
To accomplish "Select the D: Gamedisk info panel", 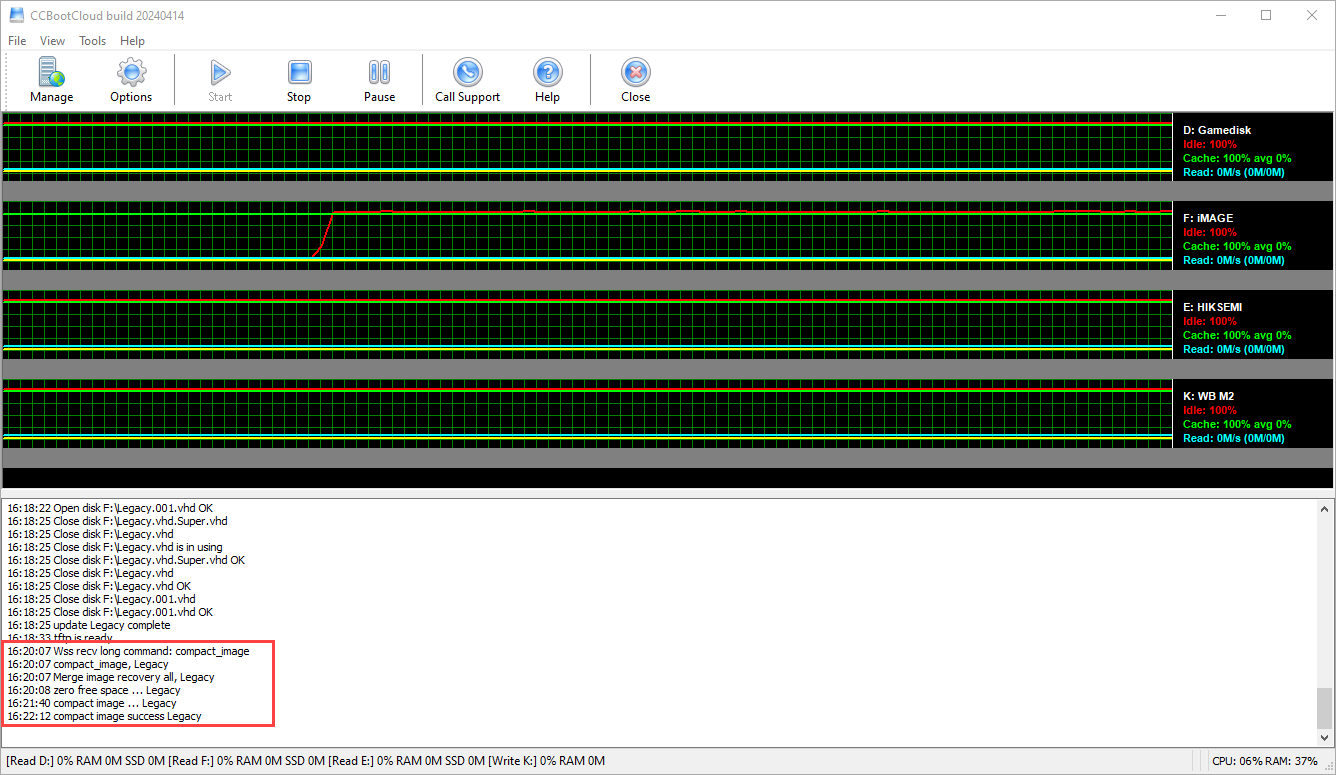I will pyautogui.click(x=1253, y=147).
